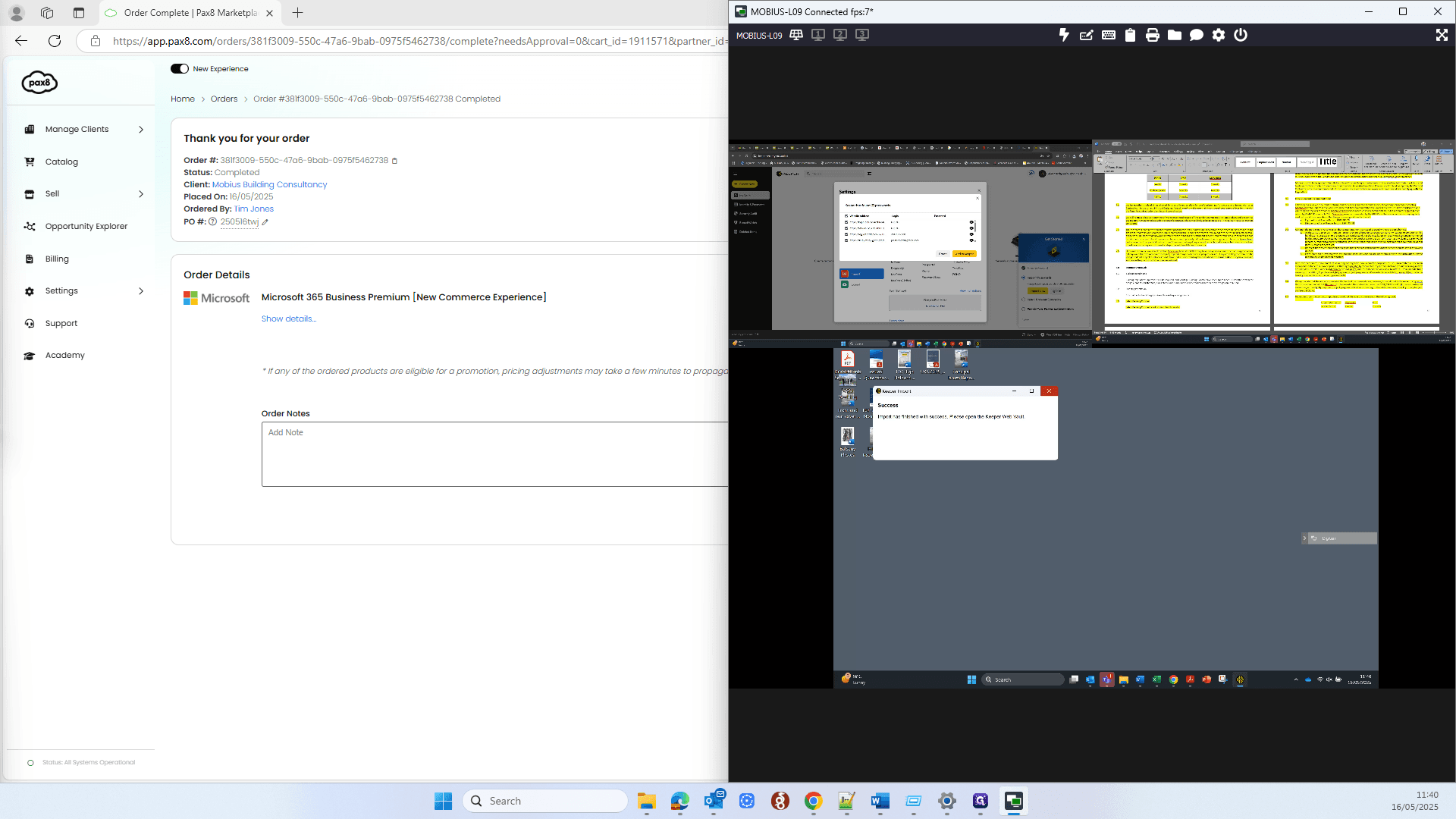Toggle full screen for the remote session
1456x819 pixels.
click(1442, 35)
